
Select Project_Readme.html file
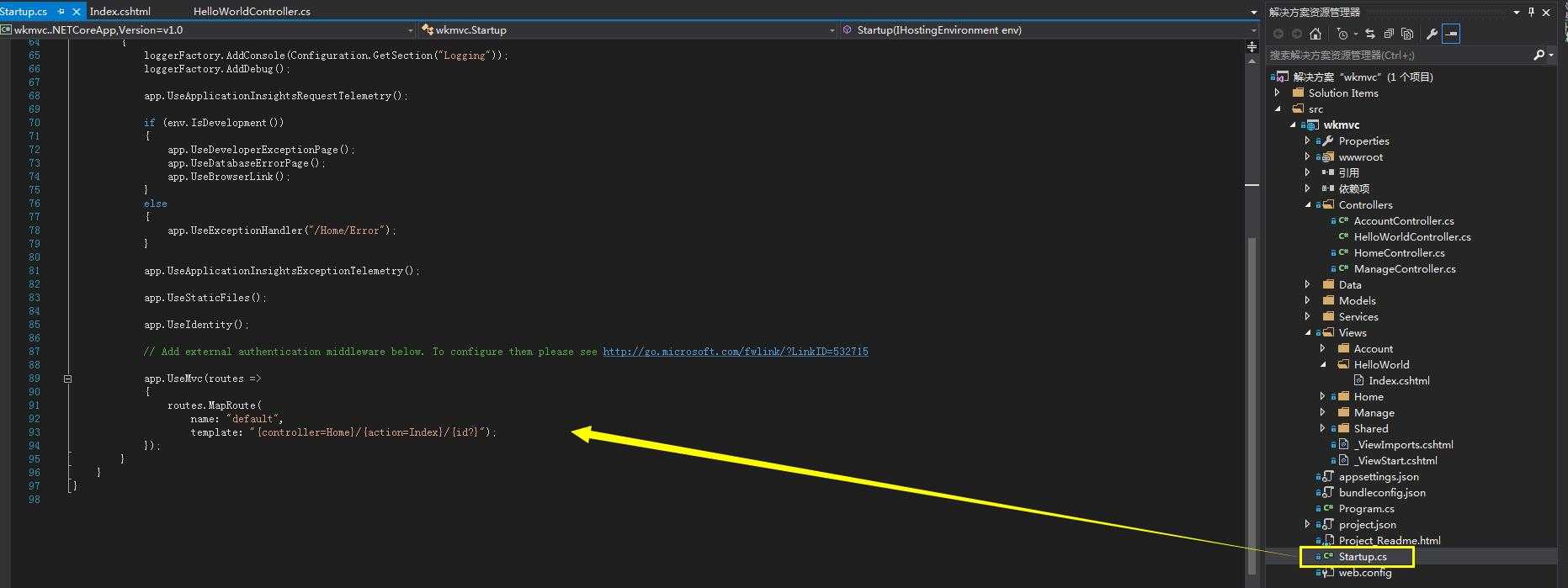1389,540
